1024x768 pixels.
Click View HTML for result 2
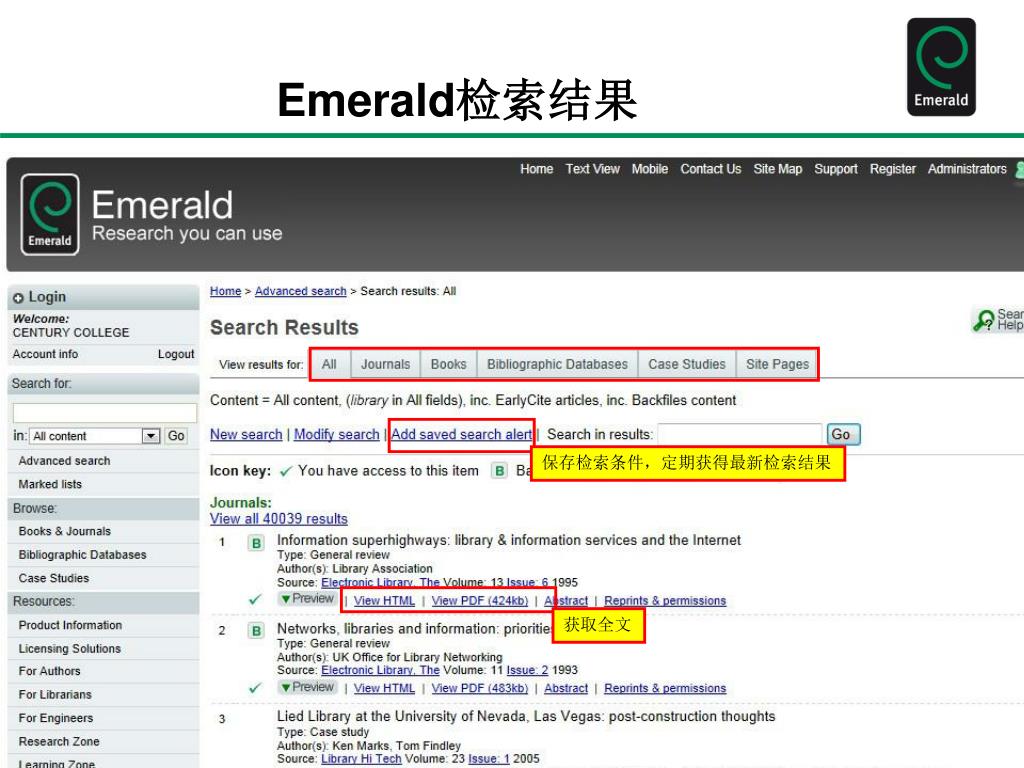(x=384, y=688)
